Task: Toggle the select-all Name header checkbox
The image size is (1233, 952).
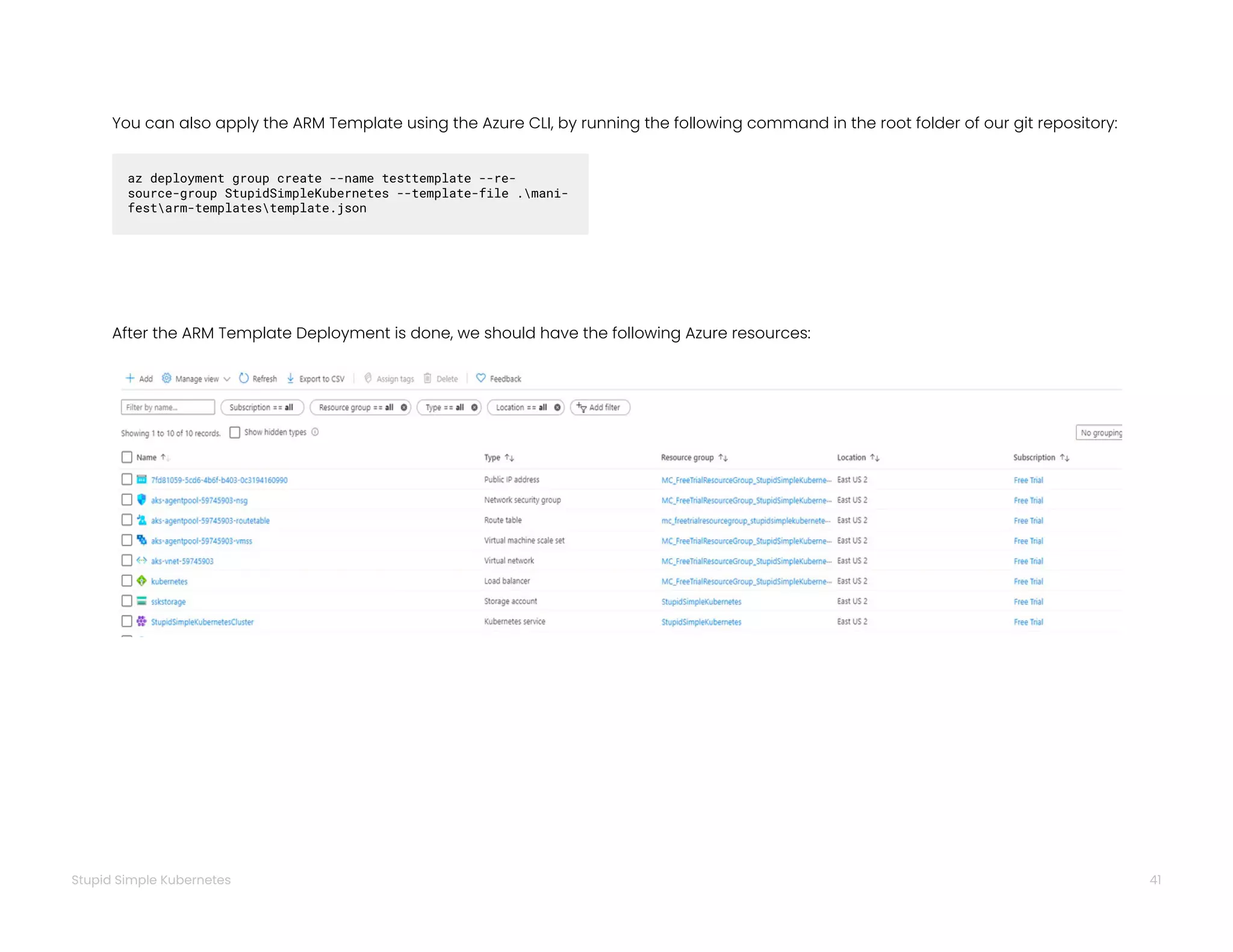Action: click(126, 457)
